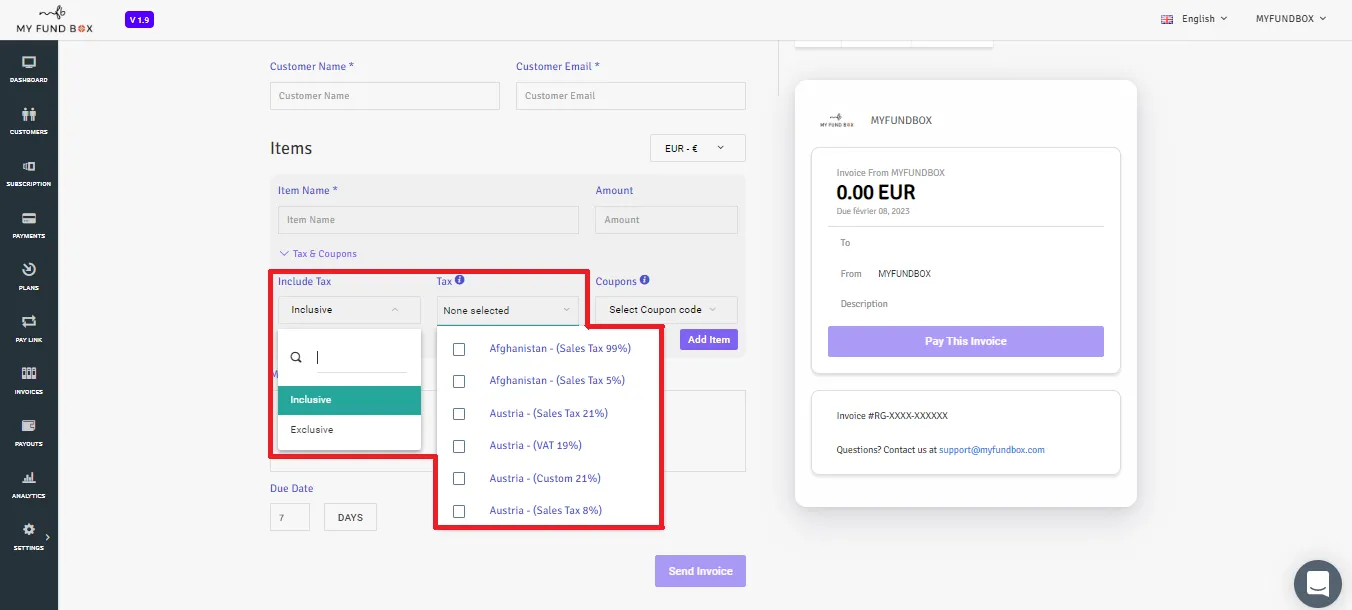Check Afghanistan - (Sales Tax 5%)
This screenshot has height=610, width=1352.
pos(459,381)
